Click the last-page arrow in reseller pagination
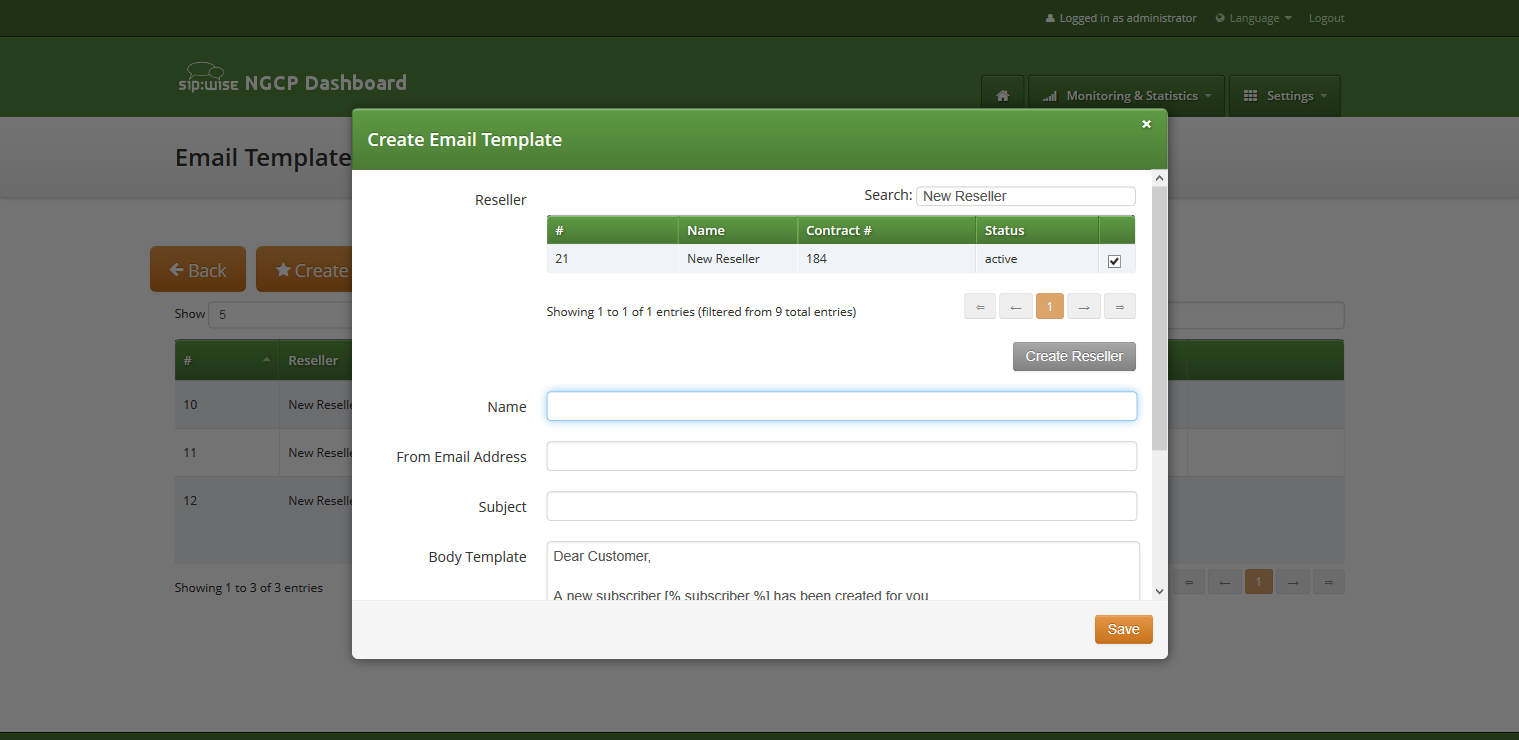 pyautogui.click(x=1119, y=306)
